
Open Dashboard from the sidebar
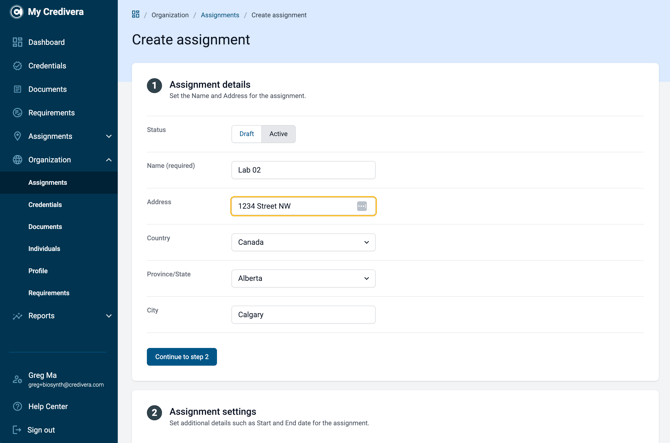[46, 42]
